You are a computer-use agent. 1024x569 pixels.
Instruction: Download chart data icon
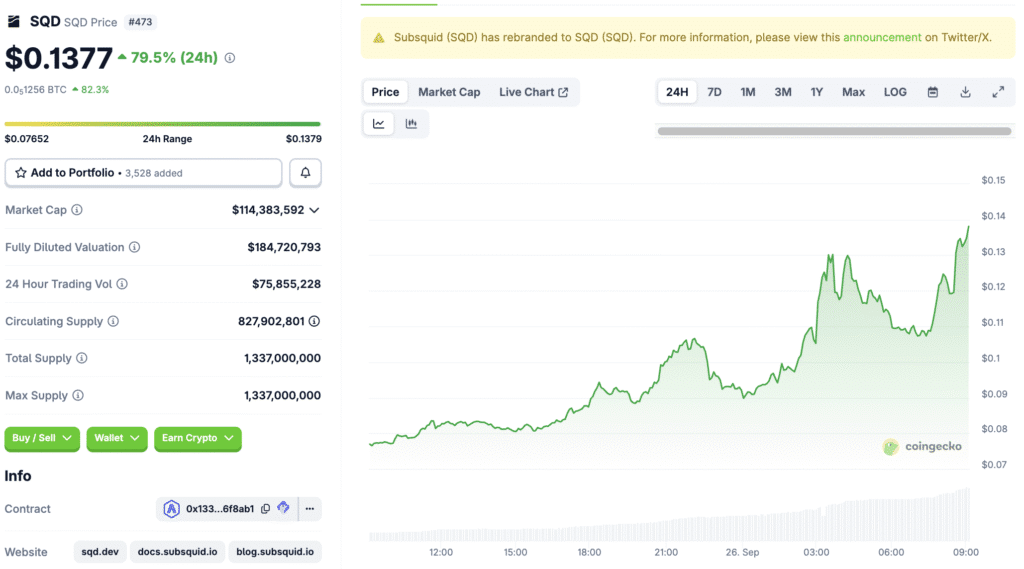coord(965,92)
